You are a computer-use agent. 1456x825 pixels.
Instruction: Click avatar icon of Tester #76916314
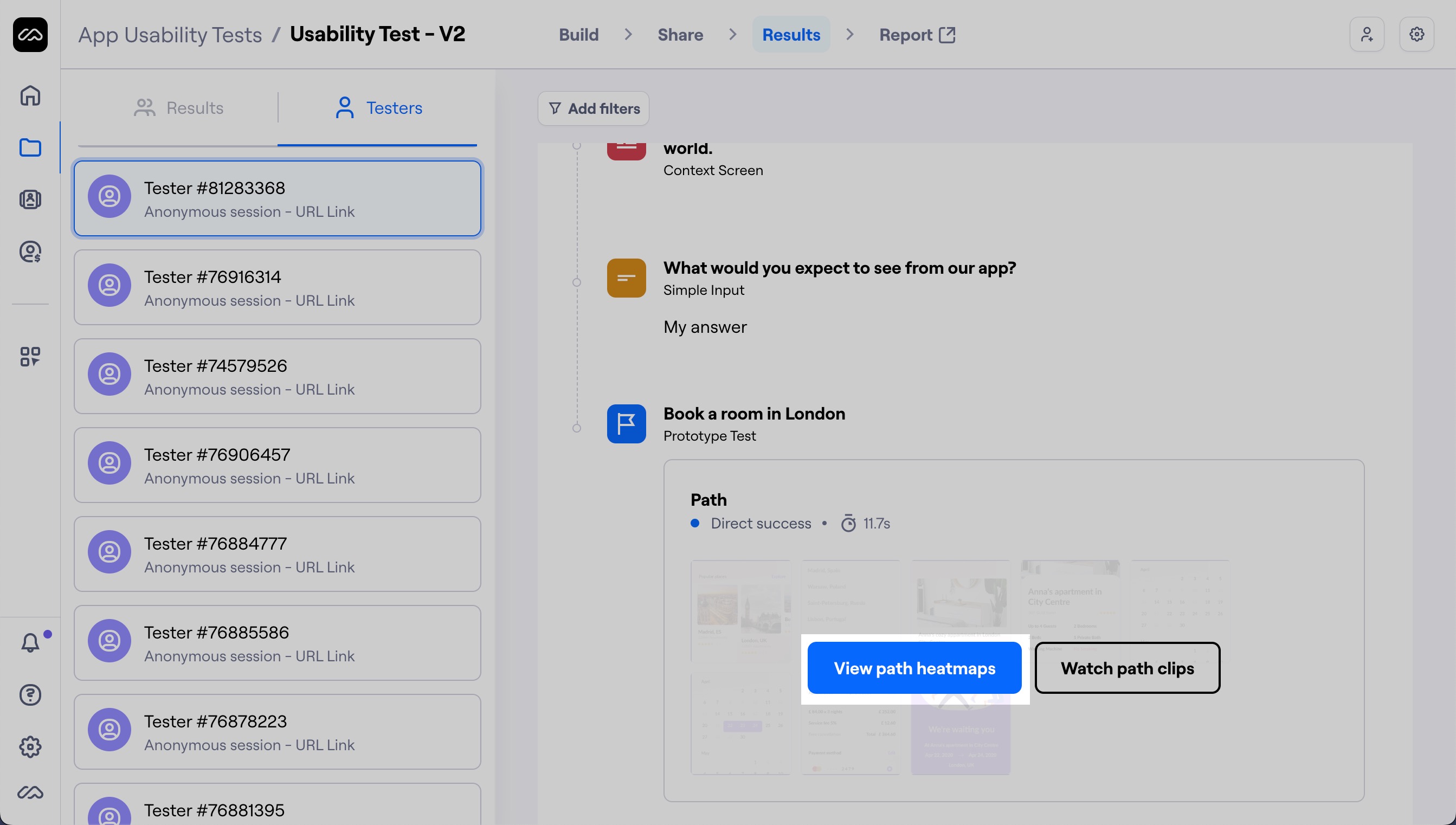click(x=109, y=285)
